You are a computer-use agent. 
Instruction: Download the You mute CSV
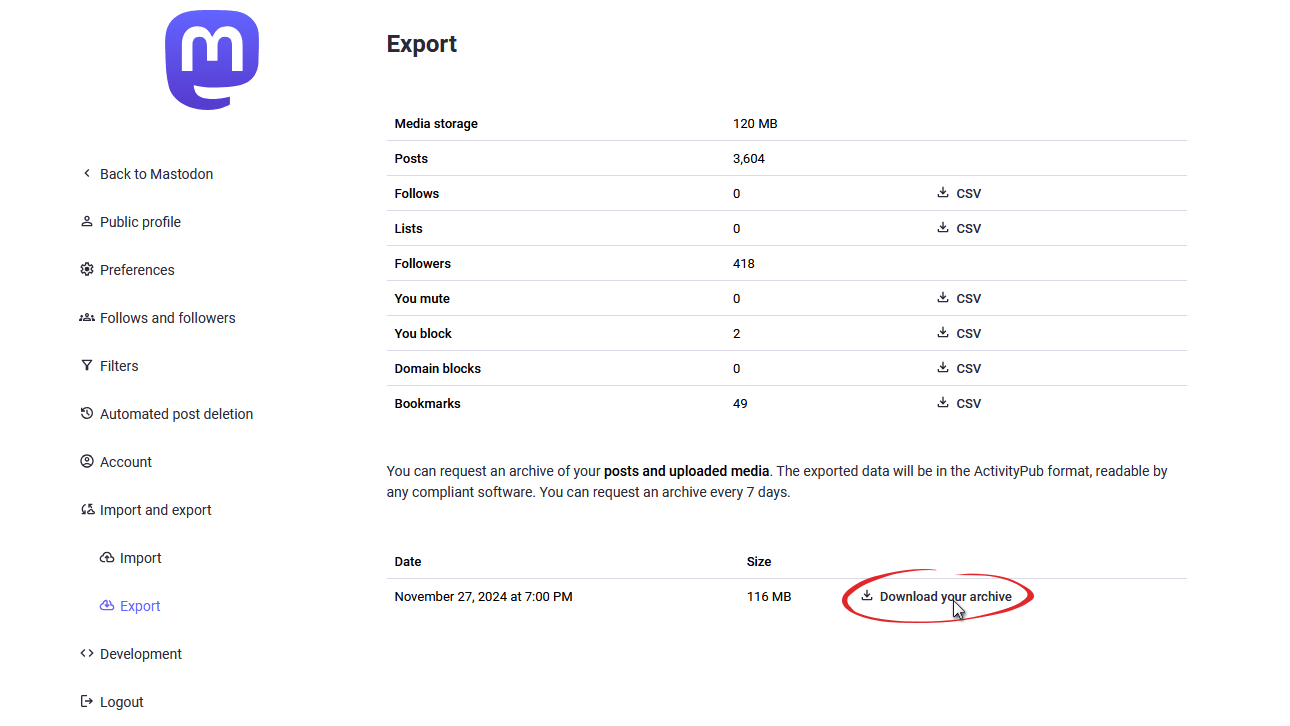[x=959, y=298]
